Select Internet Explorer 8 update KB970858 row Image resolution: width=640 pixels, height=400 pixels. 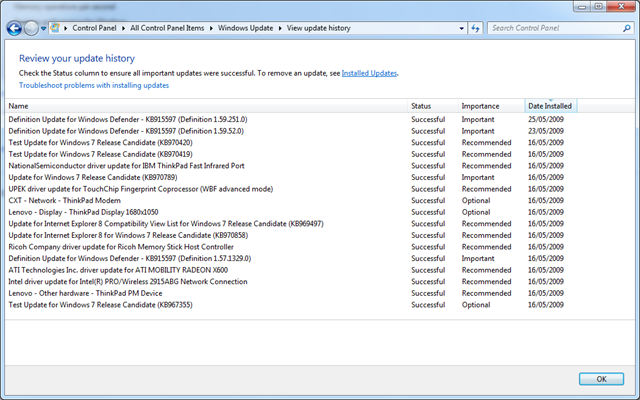291,235
